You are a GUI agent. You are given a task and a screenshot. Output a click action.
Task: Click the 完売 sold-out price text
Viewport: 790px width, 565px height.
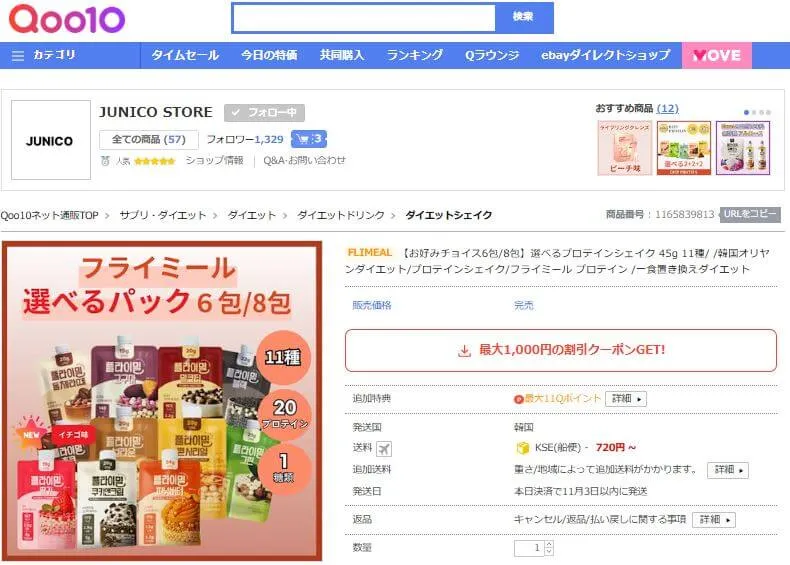[x=523, y=305]
